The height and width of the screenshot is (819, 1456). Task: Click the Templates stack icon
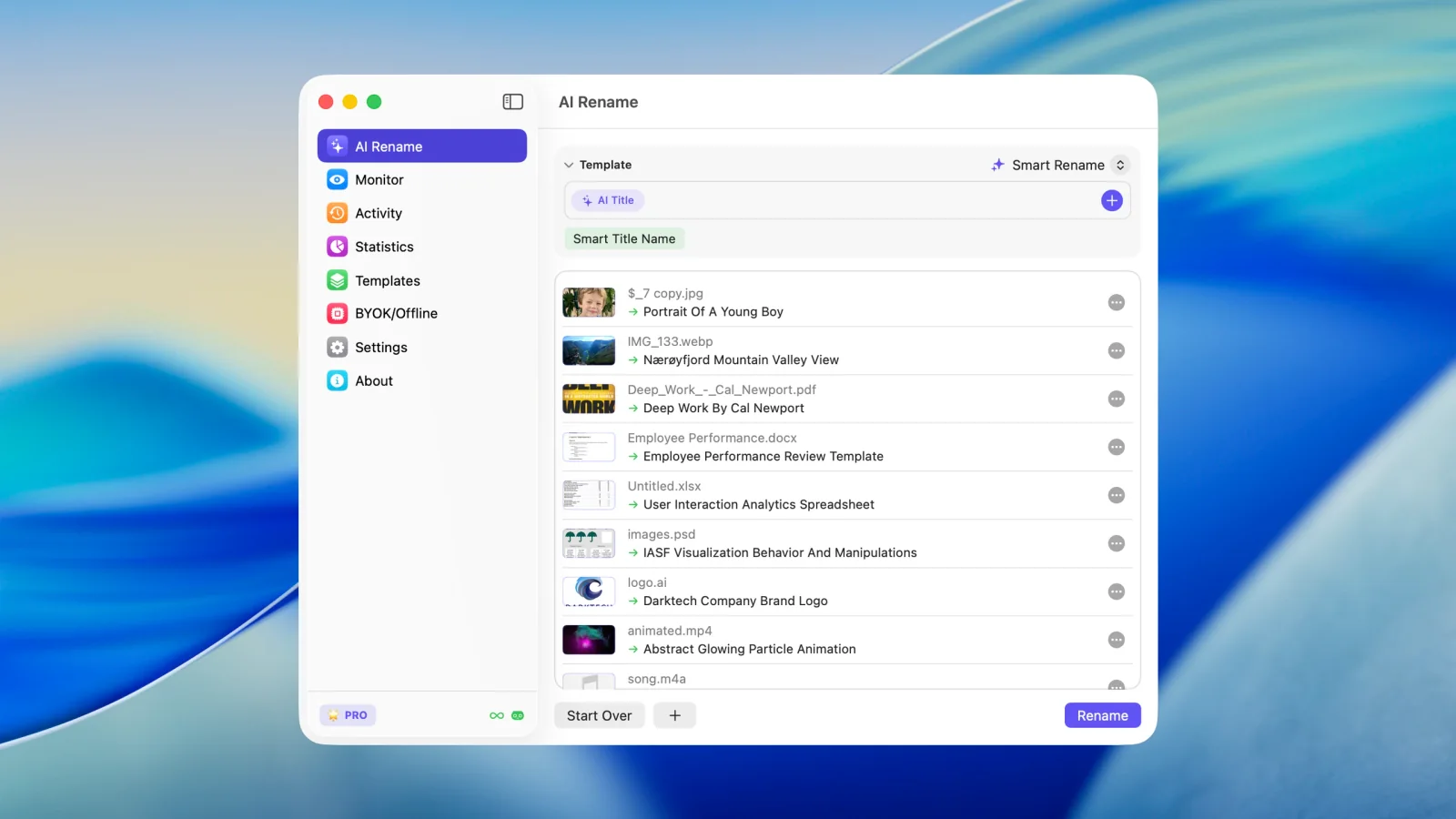click(x=338, y=280)
